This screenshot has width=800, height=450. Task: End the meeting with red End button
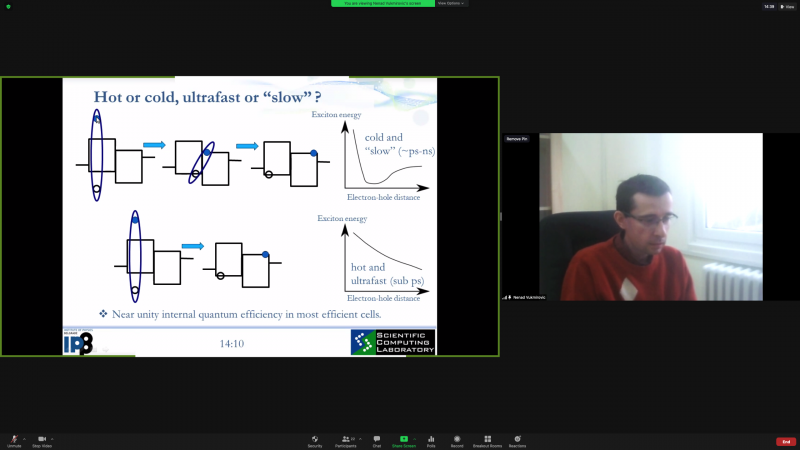786,441
